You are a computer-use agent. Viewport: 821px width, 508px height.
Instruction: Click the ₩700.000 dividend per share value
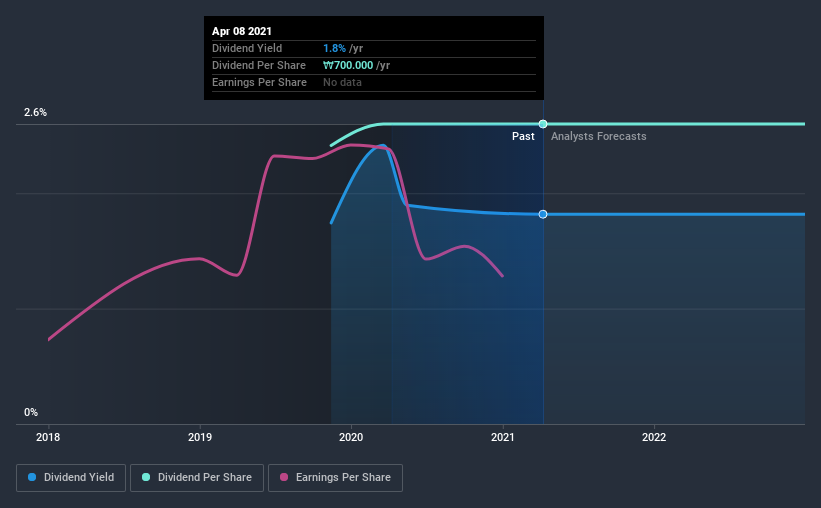pos(348,65)
